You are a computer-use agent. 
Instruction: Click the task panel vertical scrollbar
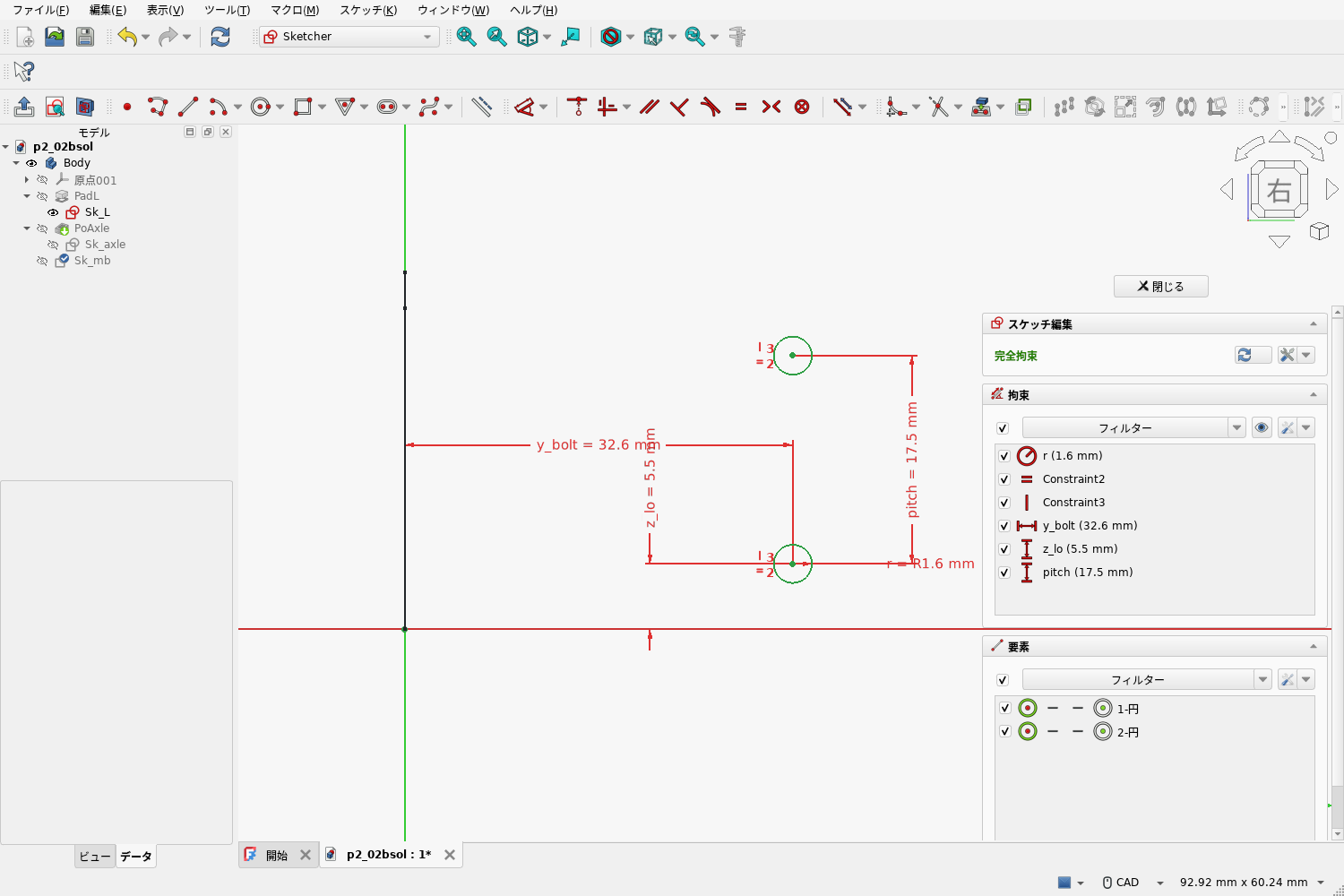coord(1337,573)
